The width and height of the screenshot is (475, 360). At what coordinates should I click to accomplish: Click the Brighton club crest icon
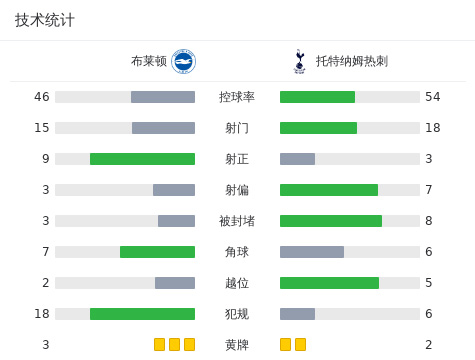(x=183, y=62)
